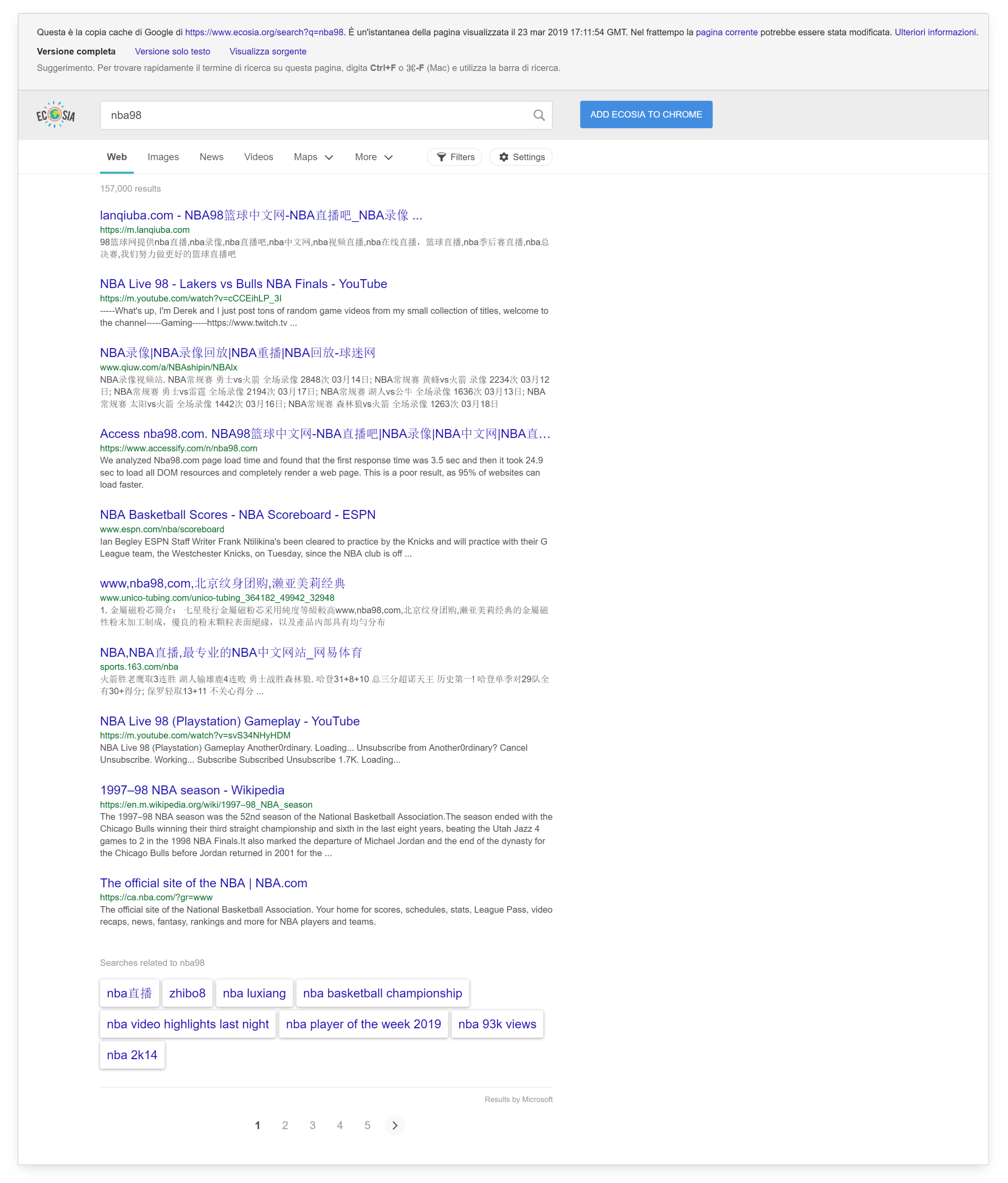Select related search nba player of the week 2019
This screenshot has height=1183, width=1008.
(363, 1024)
